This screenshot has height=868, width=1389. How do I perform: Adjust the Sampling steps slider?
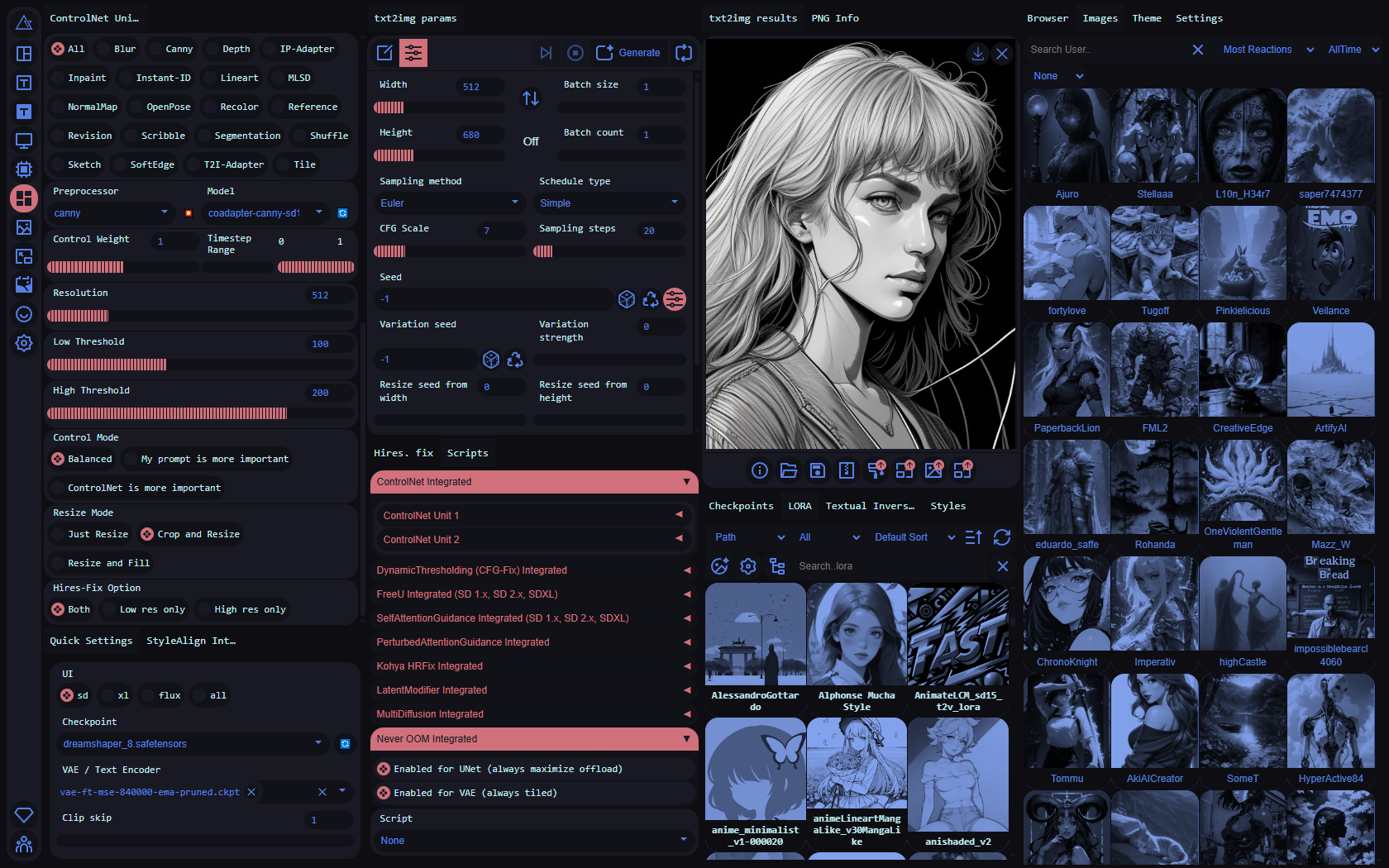click(x=609, y=251)
